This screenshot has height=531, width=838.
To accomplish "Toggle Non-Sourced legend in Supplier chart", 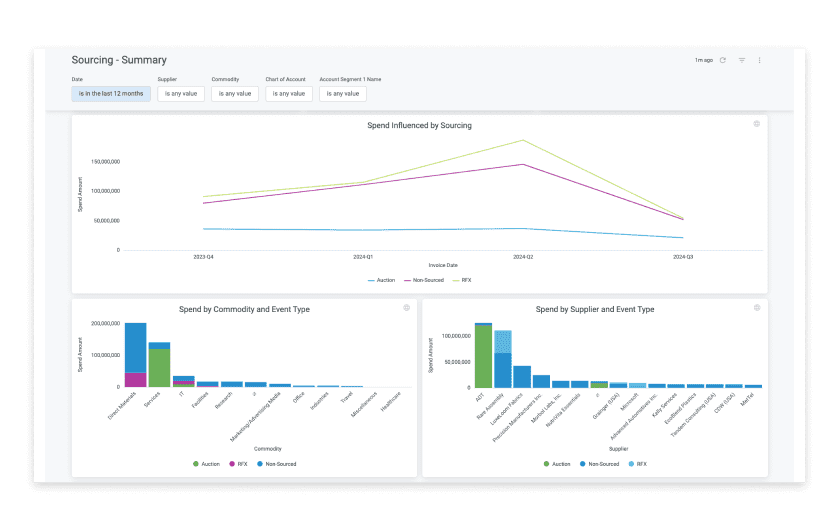I will pos(600,464).
